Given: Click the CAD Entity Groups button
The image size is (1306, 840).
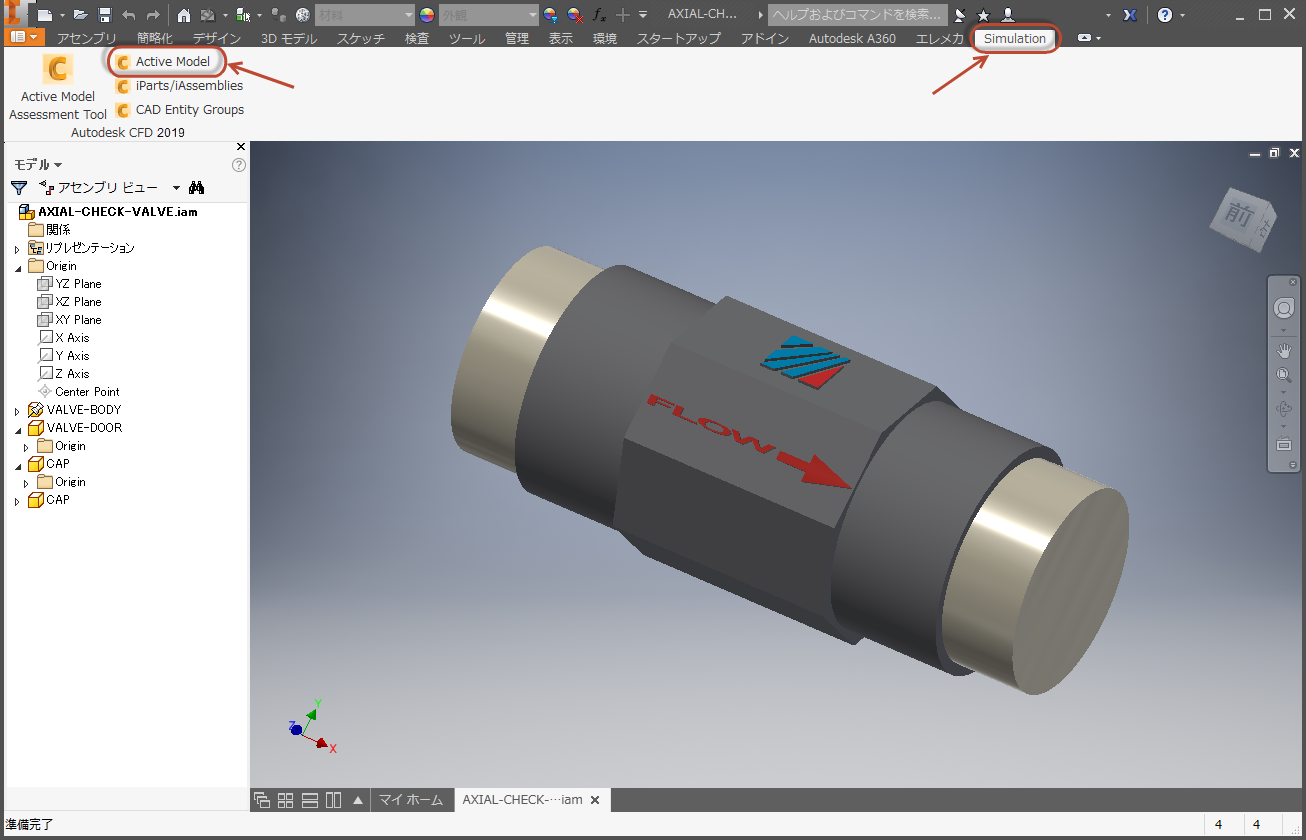Looking at the screenshot, I should click(179, 110).
